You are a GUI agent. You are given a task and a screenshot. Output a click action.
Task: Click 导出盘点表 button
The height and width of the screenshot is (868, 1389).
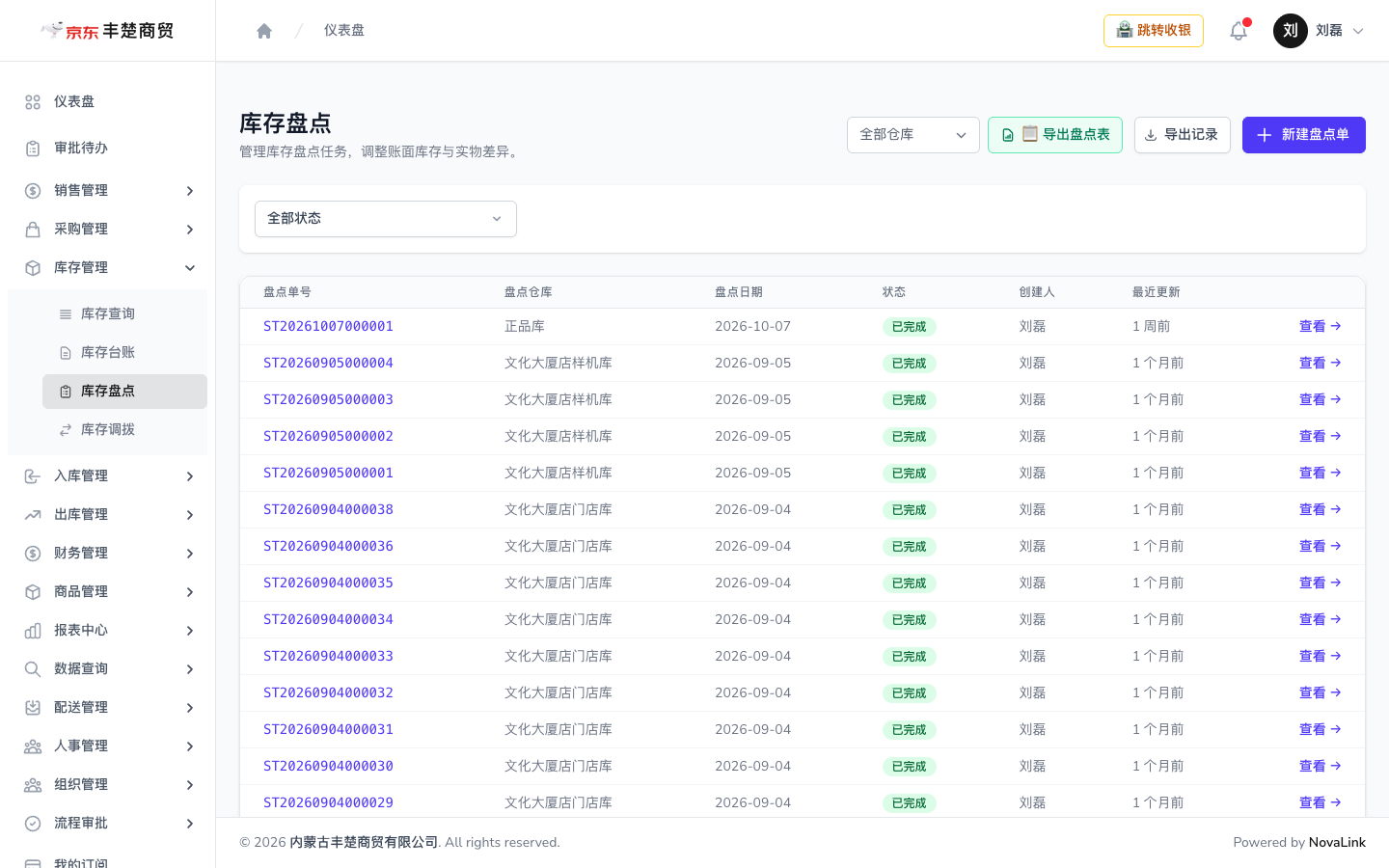click(1055, 135)
